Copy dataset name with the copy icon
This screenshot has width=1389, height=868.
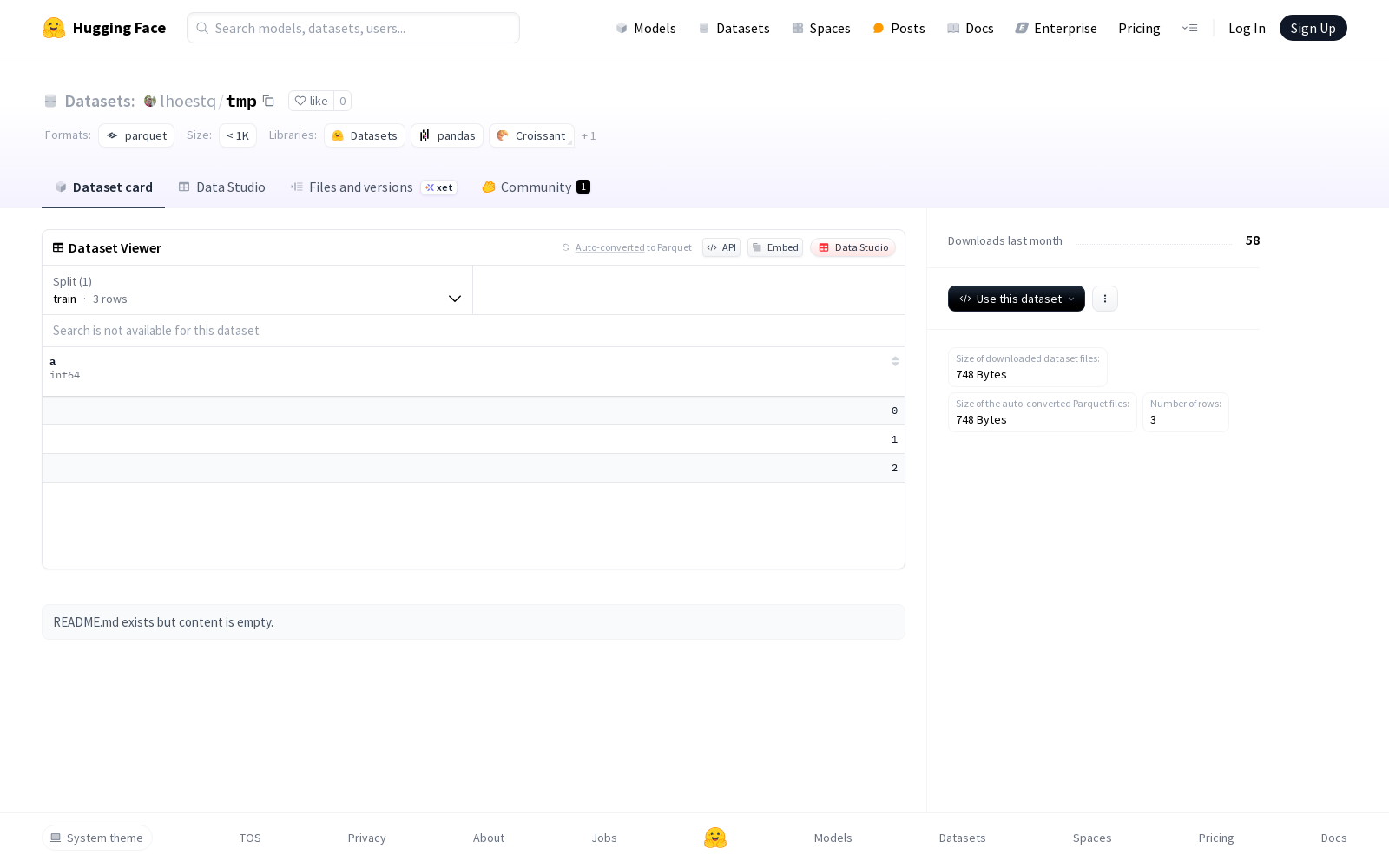point(269,101)
